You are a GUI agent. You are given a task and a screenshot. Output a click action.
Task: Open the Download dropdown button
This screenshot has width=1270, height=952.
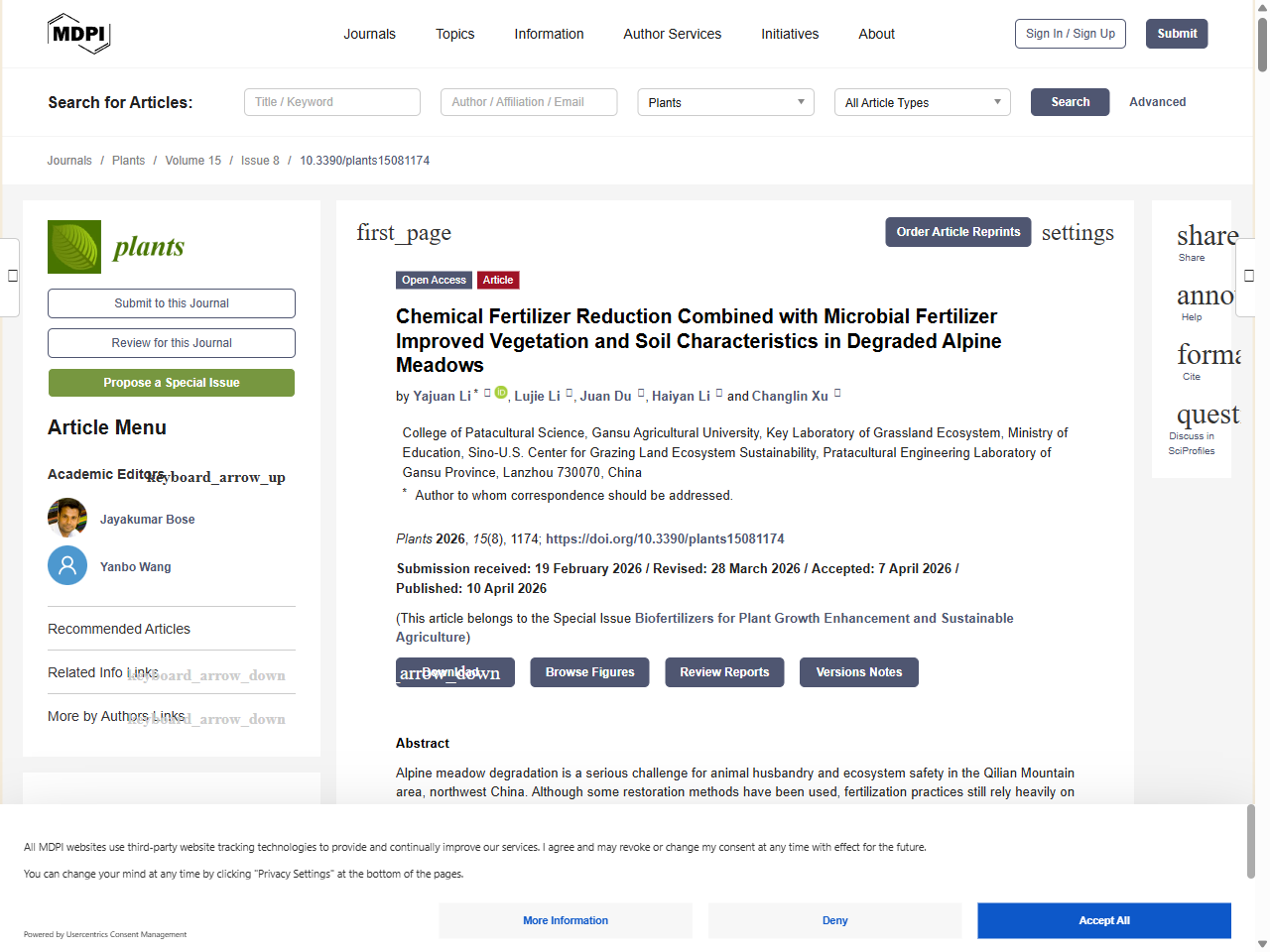coord(455,672)
